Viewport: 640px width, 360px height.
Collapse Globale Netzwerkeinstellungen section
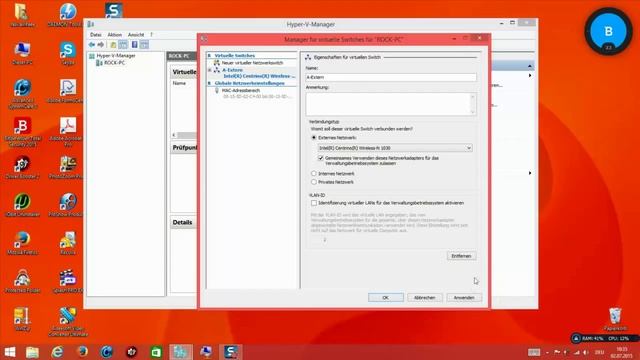(x=209, y=83)
